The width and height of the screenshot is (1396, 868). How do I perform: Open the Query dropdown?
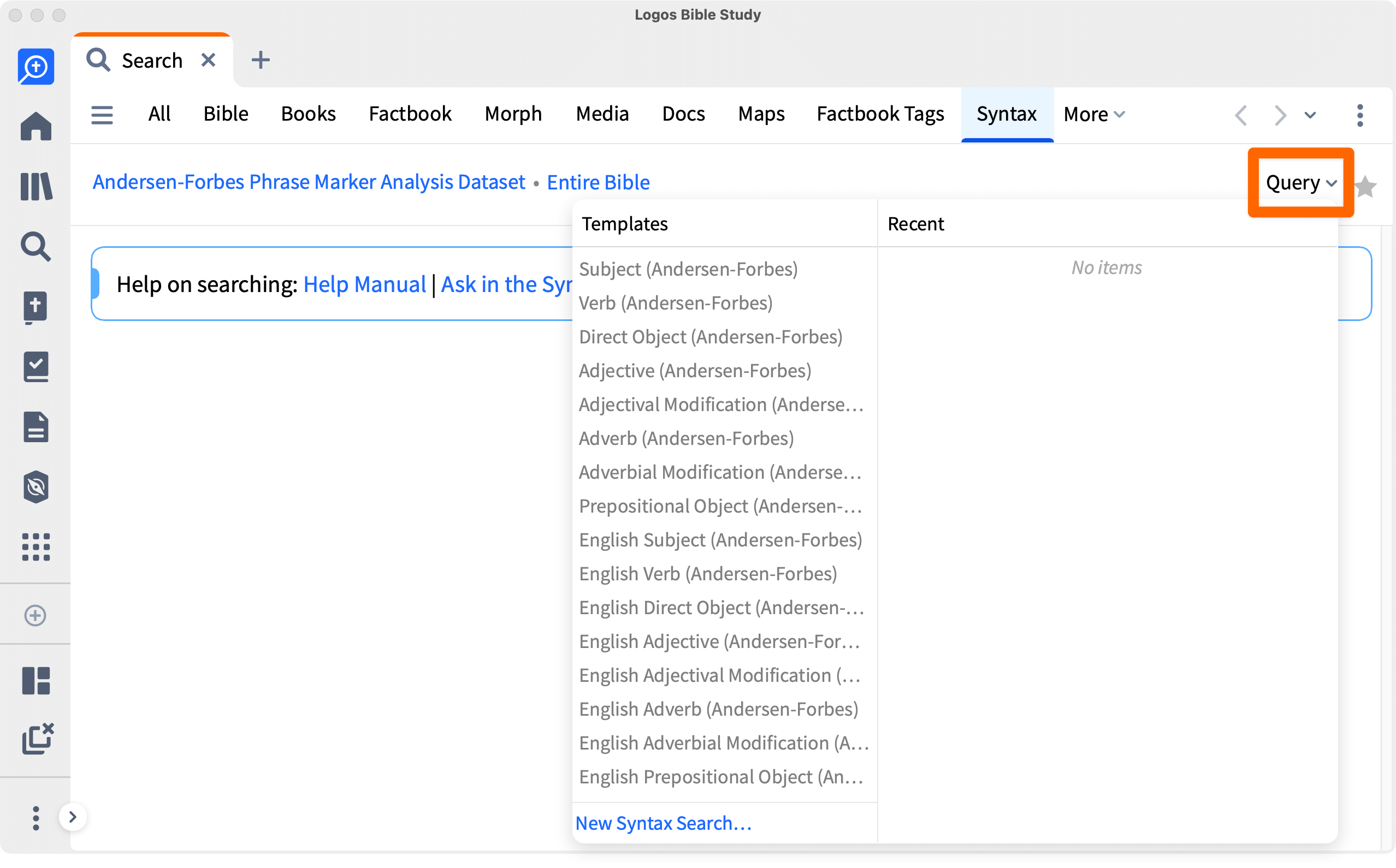pyautogui.click(x=1300, y=182)
